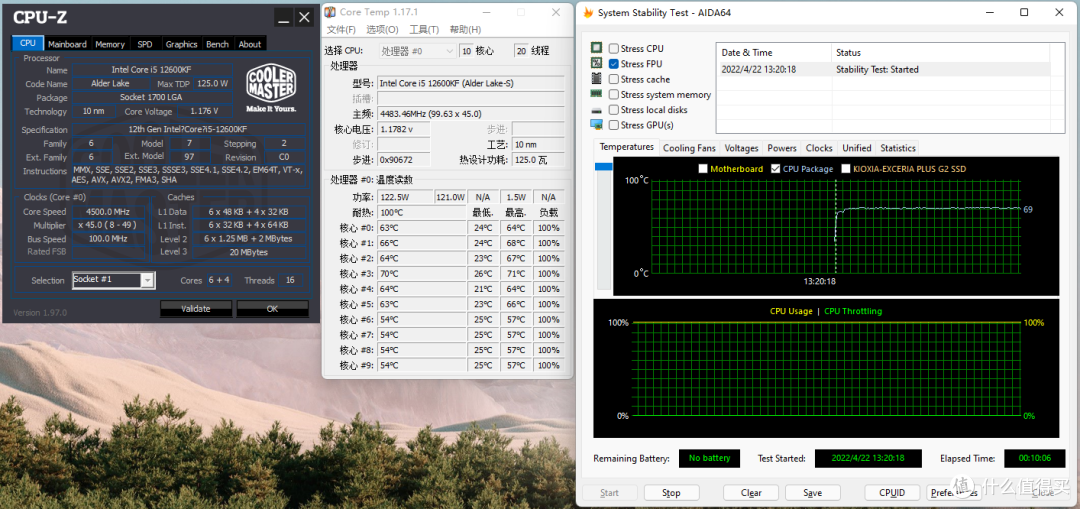Click the Stress FPU icon

(596, 63)
